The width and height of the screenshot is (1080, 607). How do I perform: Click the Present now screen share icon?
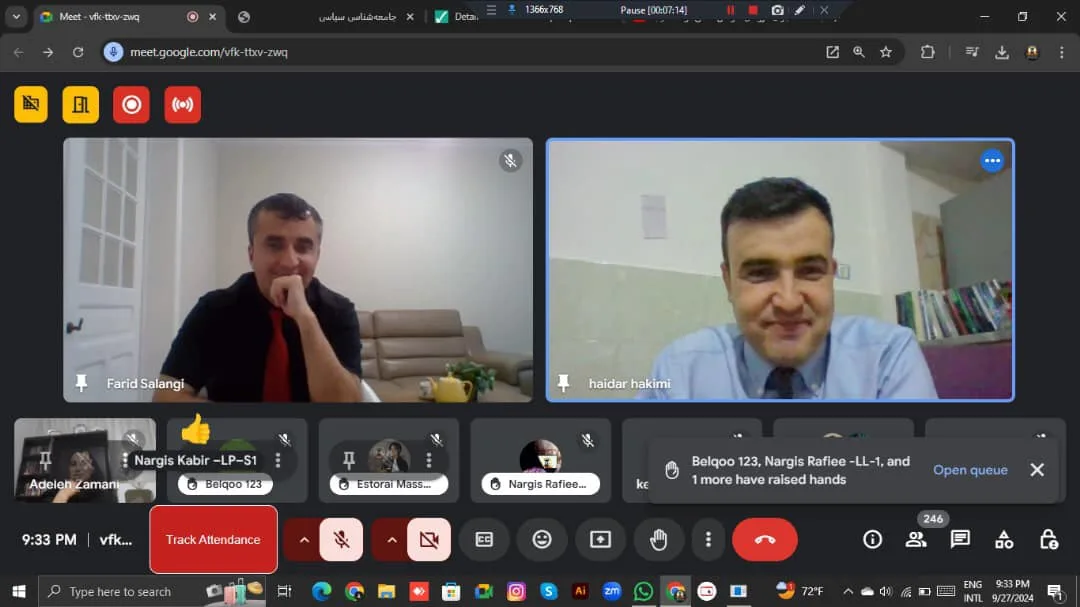coord(600,540)
